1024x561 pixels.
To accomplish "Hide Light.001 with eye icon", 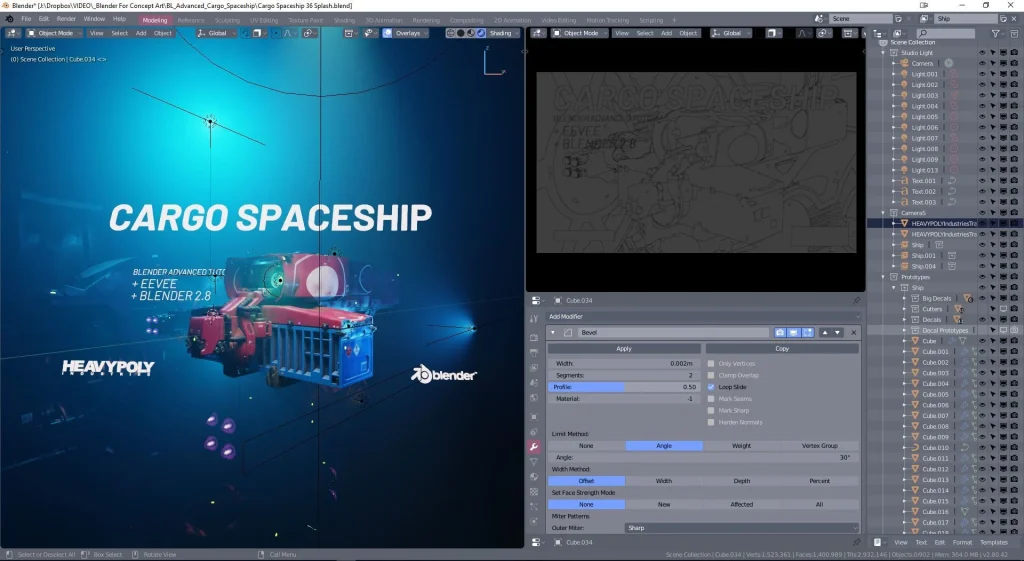I will coord(982,74).
